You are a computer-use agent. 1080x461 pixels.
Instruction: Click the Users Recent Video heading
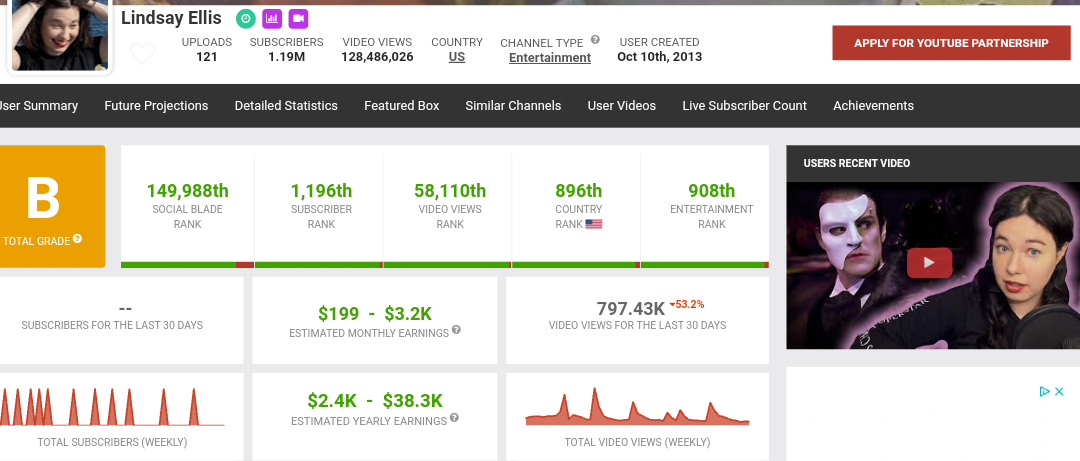tap(856, 163)
